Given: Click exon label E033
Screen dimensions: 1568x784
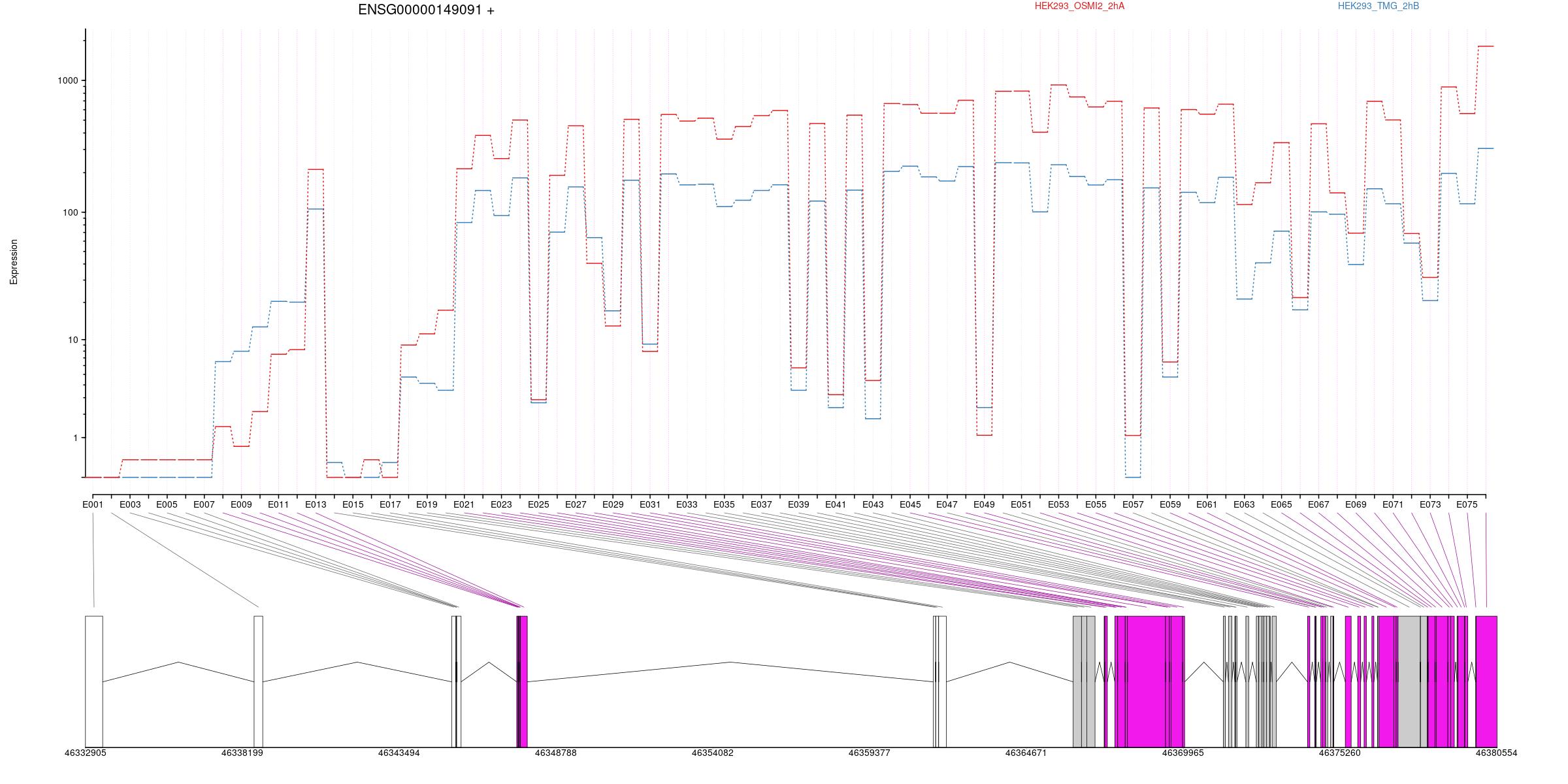Looking at the screenshot, I should (x=687, y=504).
